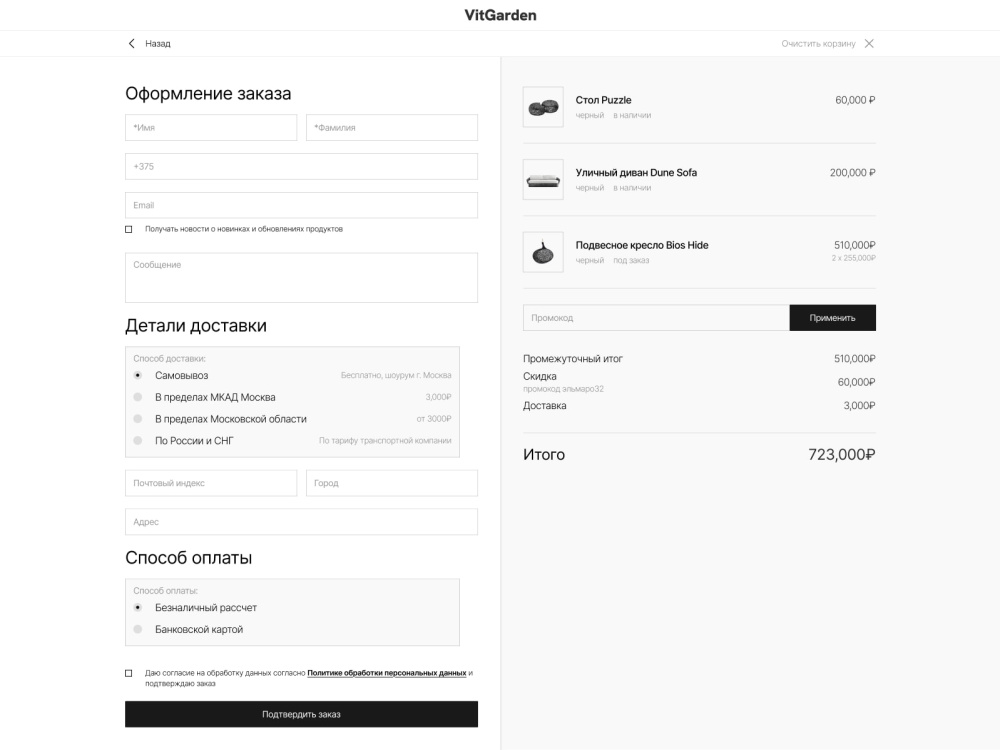Click the 200,000 ₽ sofa price

(853, 173)
